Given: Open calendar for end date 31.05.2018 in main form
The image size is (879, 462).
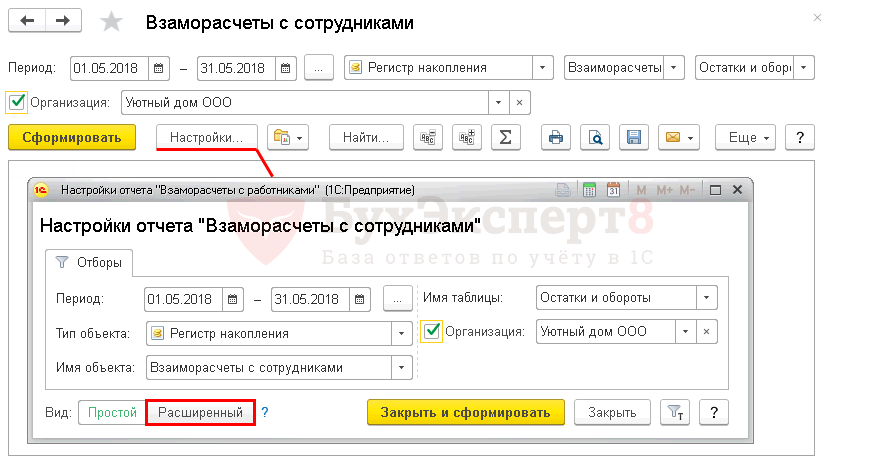Looking at the screenshot, I should (285, 68).
